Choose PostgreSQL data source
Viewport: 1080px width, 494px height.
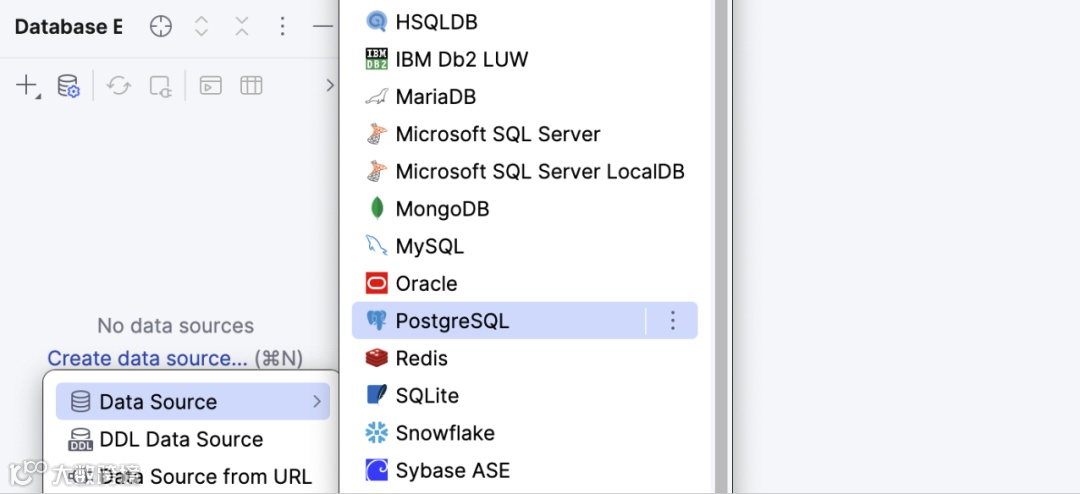pos(525,320)
